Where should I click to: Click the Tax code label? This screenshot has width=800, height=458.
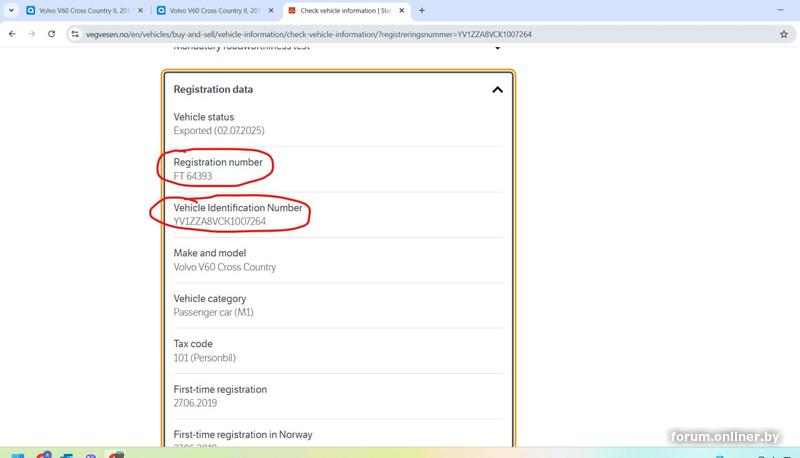pyautogui.click(x=193, y=344)
